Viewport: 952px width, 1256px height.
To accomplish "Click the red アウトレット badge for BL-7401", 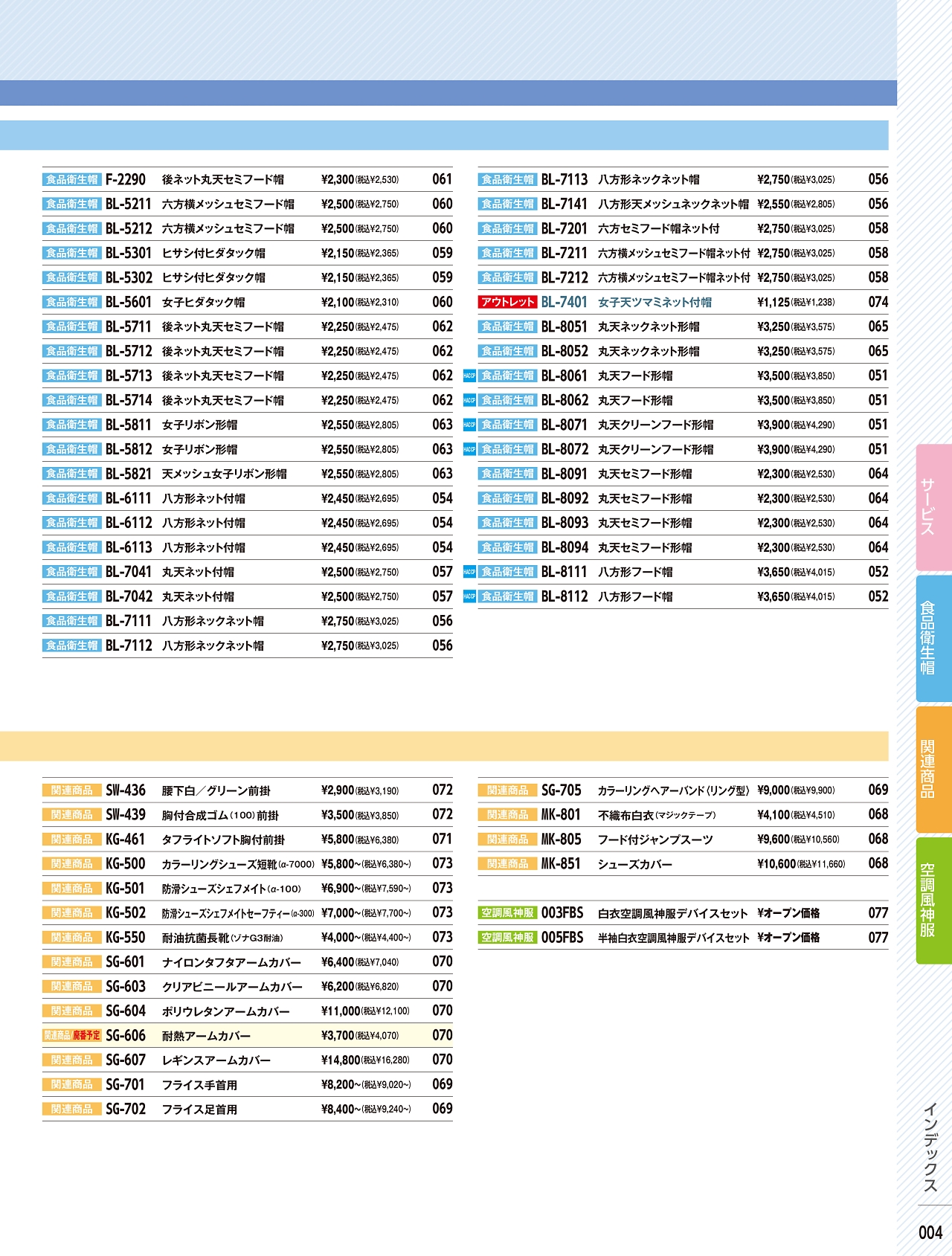I will tap(507, 303).
